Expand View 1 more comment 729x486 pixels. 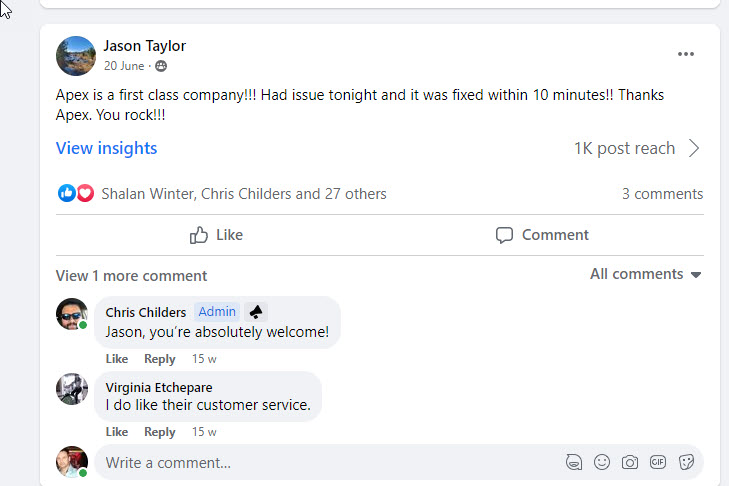(x=131, y=276)
